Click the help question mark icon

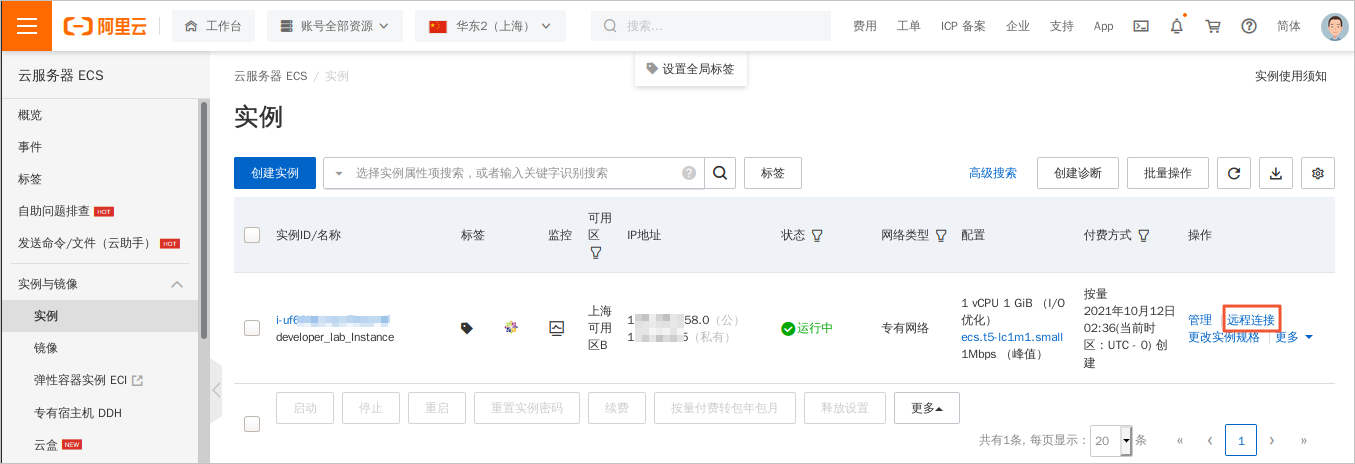pyautogui.click(x=1248, y=27)
